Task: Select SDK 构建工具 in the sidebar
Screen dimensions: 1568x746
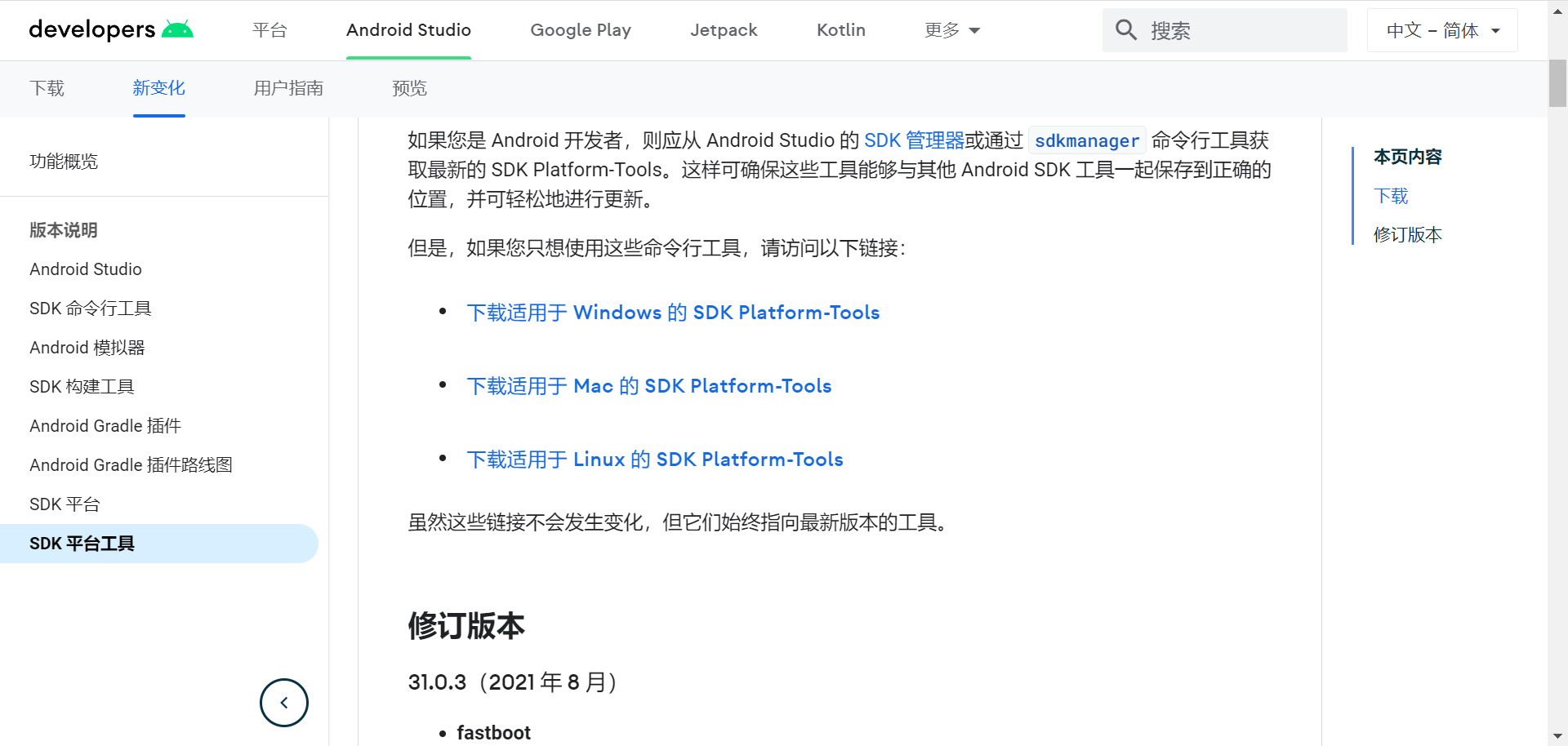Action: [x=82, y=386]
